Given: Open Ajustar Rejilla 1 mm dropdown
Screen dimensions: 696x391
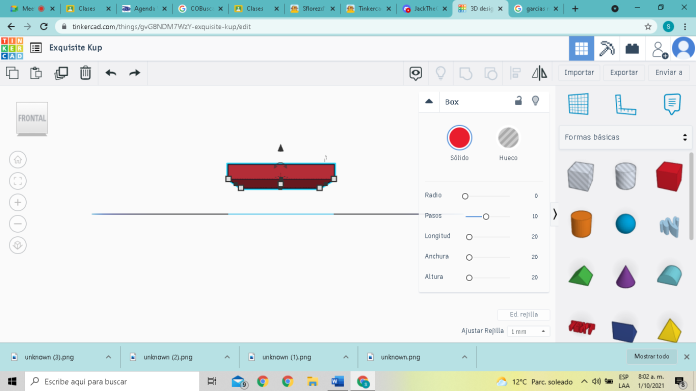Looking at the screenshot, I should [528, 331].
